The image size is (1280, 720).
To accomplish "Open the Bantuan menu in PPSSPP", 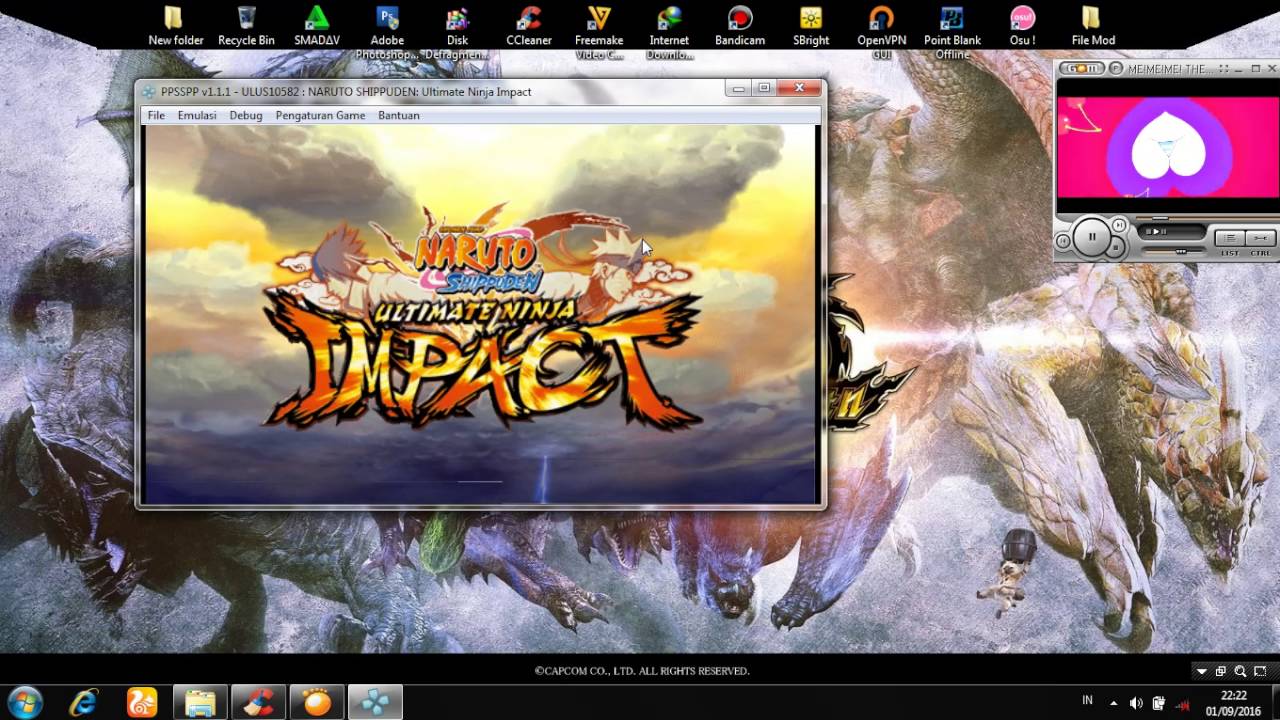I will [x=399, y=115].
